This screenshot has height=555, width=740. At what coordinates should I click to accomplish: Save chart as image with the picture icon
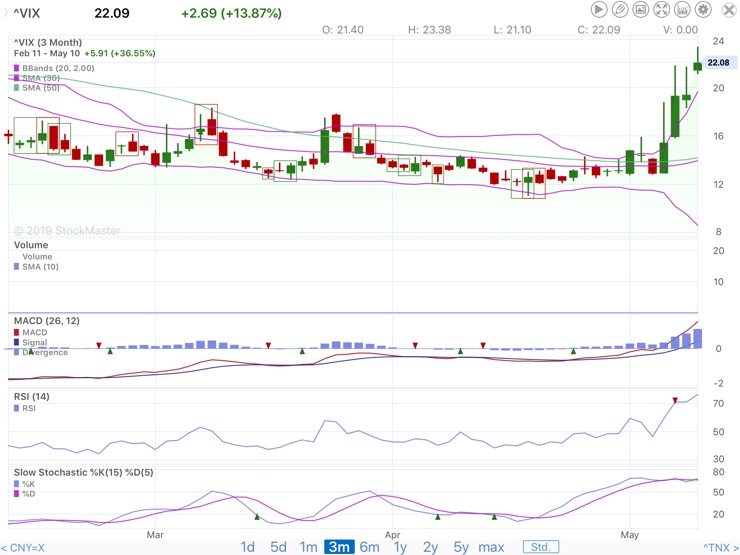click(640, 9)
